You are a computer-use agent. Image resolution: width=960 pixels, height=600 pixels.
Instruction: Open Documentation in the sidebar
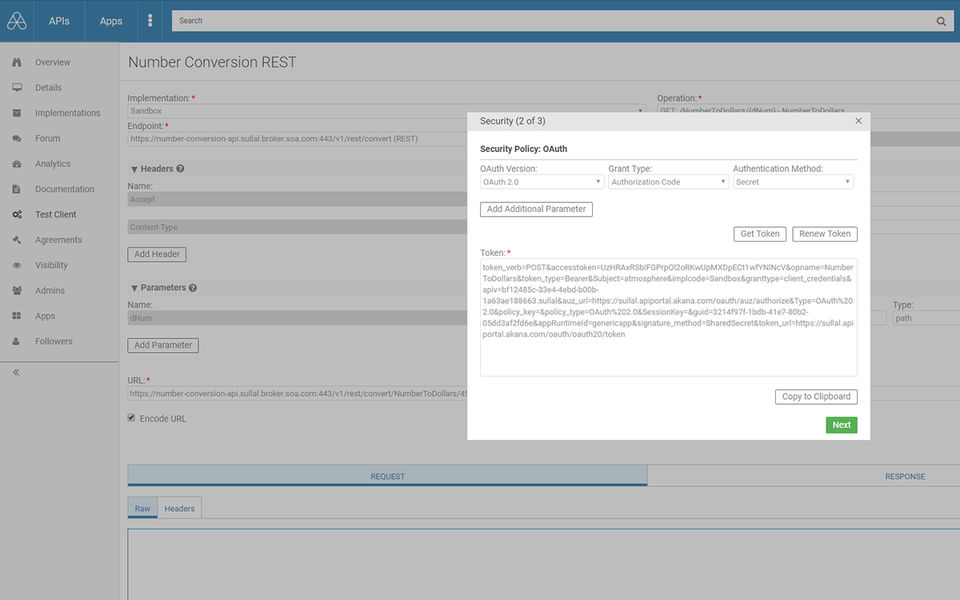[65, 189]
